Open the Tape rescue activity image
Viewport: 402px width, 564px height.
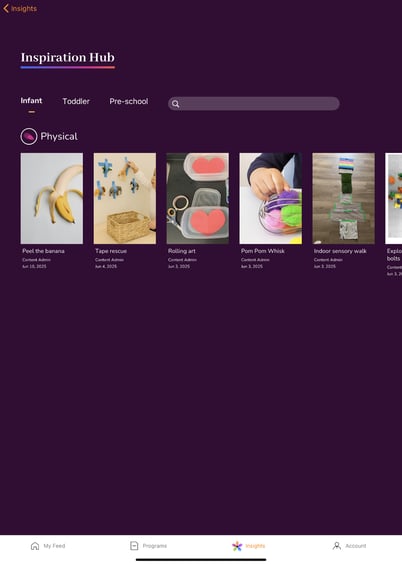coord(125,199)
